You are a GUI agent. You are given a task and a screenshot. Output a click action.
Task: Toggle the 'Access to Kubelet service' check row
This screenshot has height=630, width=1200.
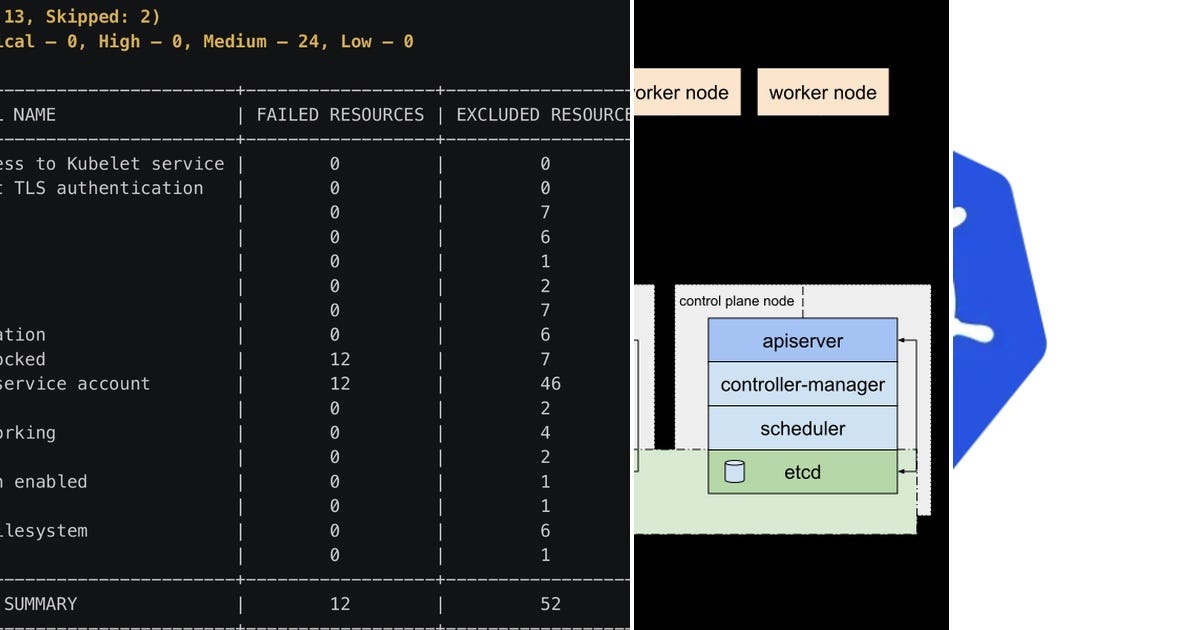[x=112, y=163]
